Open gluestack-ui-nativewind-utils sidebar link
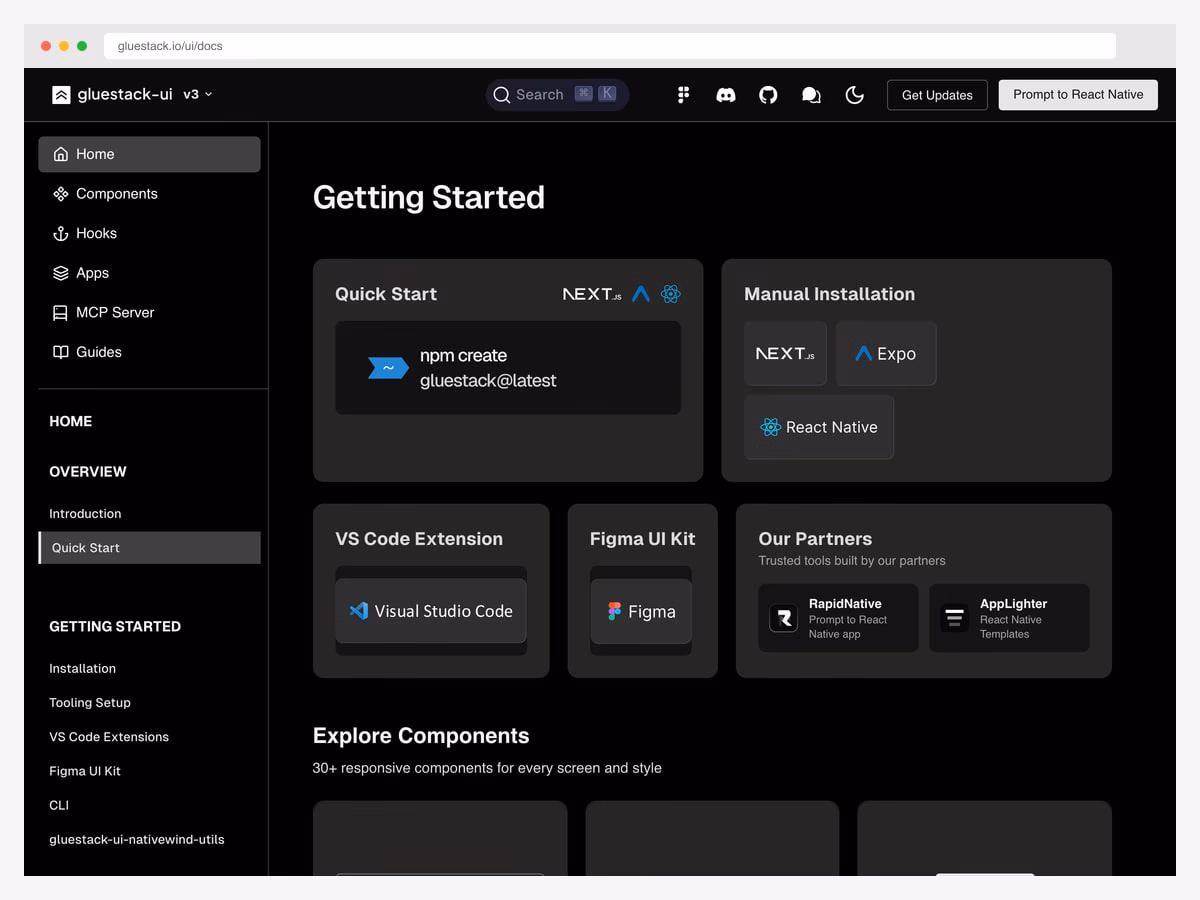Image resolution: width=1200 pixels, height=900 pixels. 137,840
